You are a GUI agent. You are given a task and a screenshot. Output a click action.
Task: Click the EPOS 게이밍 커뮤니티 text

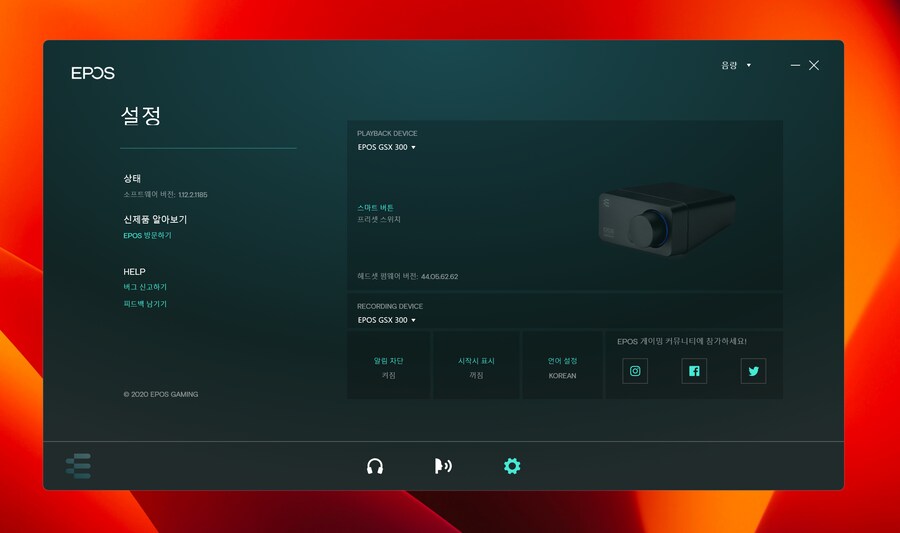point(682,341)
